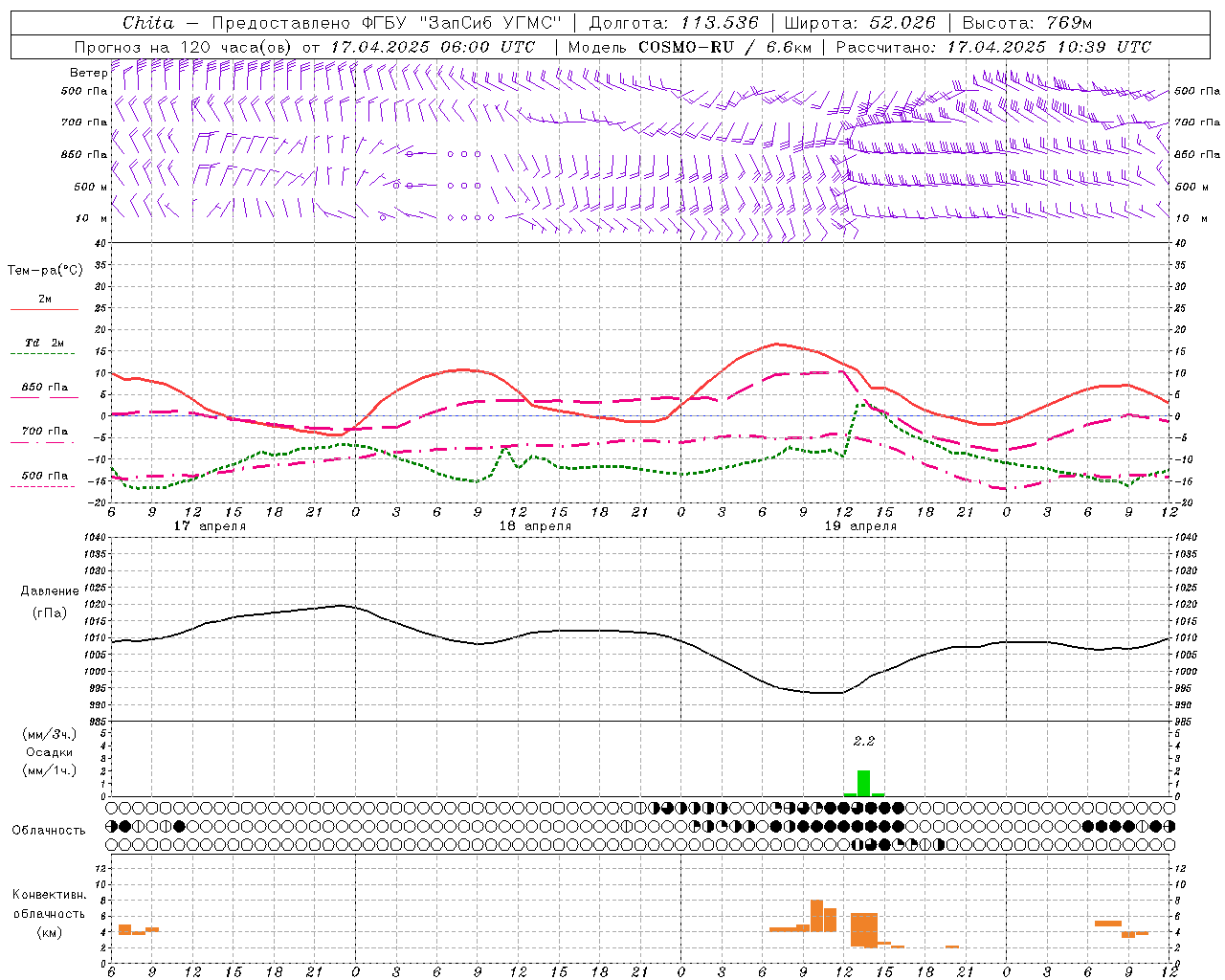Click the 500 гПа temperature legend entry
The width and height of the screenshot is (1225, 980).
[45, 476]
